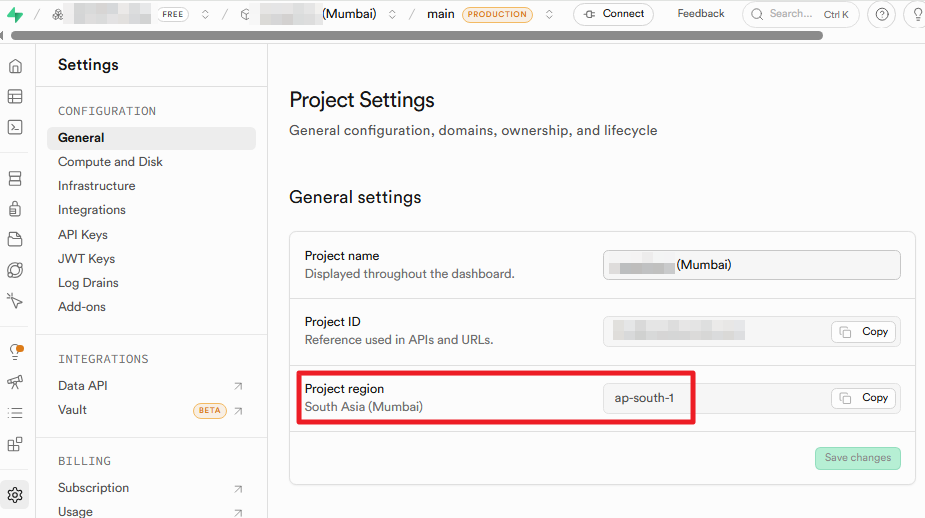This screenshot has width=925, height=518.
Task: Click the Connect button
Action: [x=614, y=14]
